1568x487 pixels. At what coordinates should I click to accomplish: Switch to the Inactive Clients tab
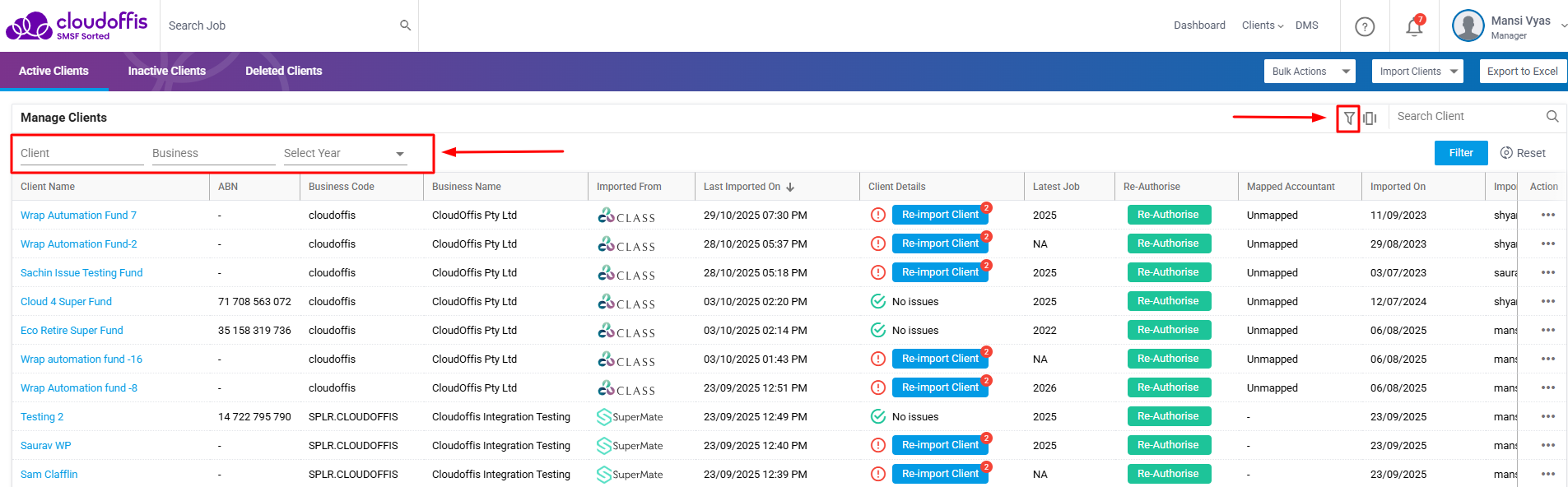point(166,72)
